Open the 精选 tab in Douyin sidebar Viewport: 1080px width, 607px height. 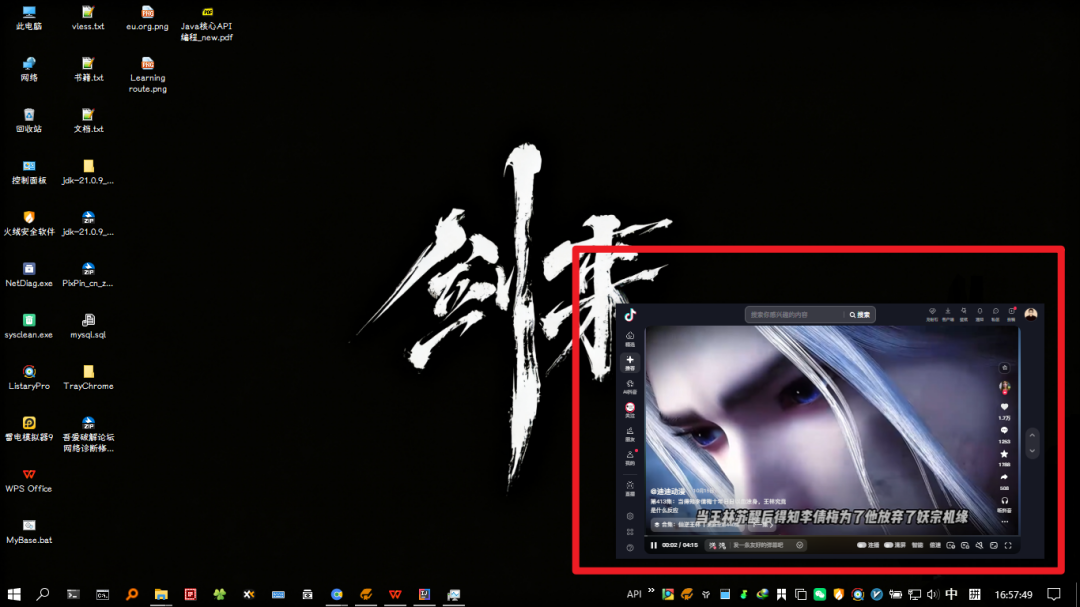(630, 338)
